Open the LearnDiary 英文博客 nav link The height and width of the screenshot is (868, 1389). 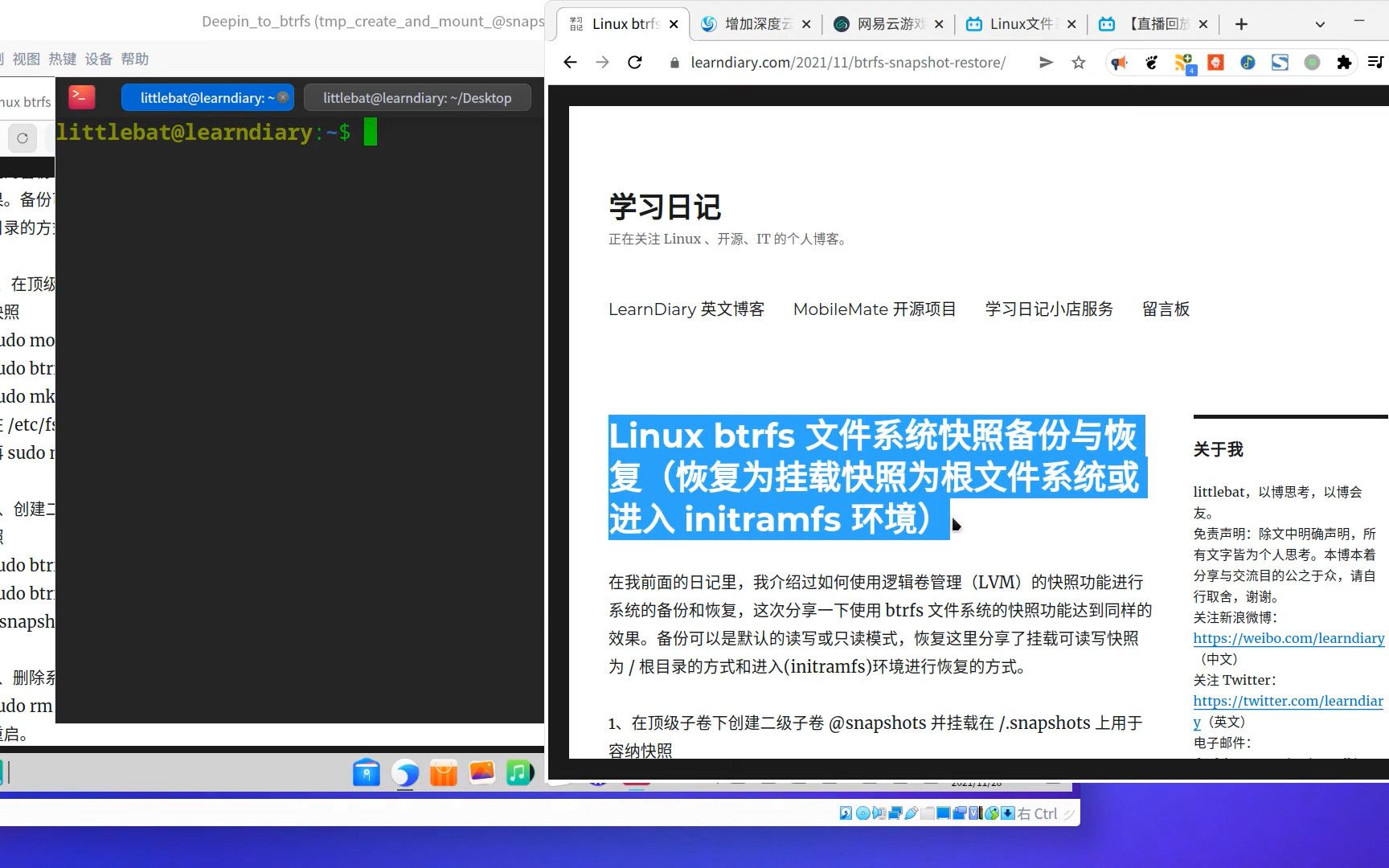686,309
